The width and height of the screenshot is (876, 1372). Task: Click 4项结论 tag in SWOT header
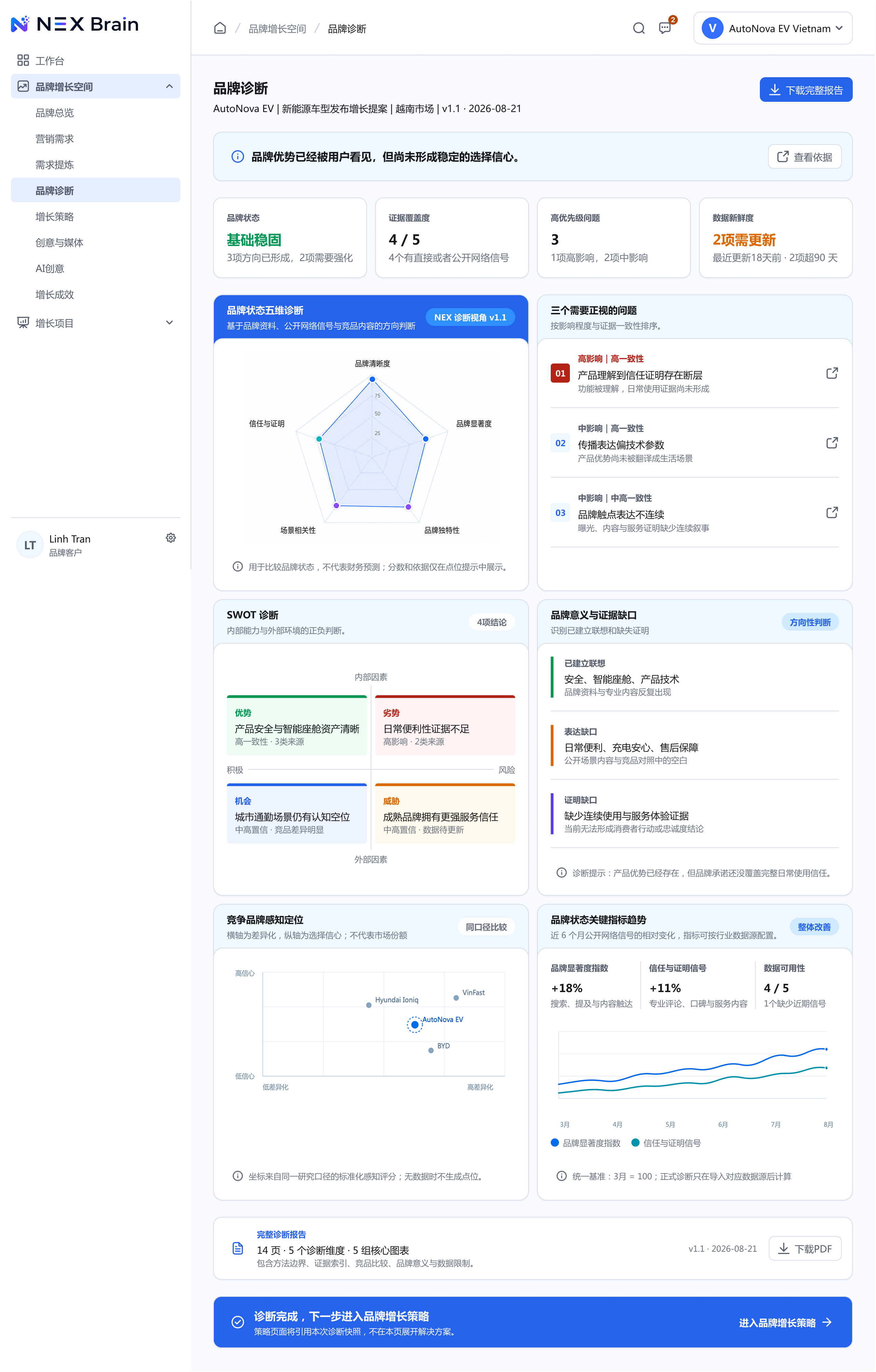(x=491, y=622)
